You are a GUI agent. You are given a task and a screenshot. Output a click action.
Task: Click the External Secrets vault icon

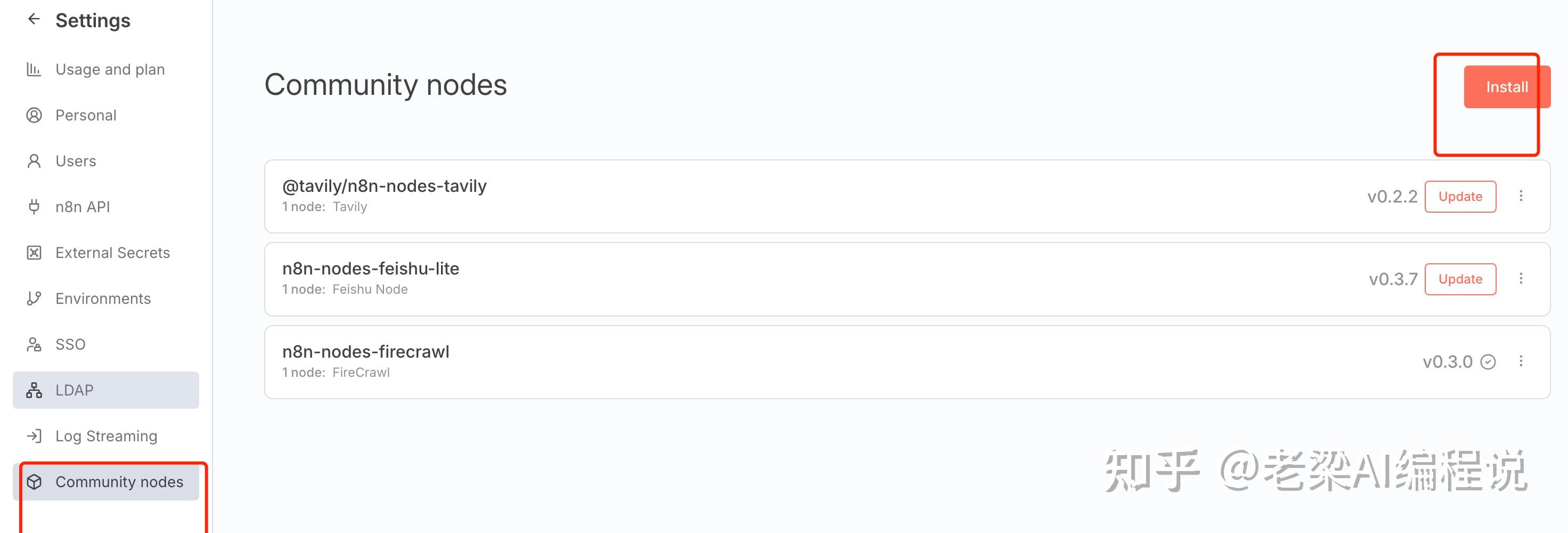pos(34,253)
